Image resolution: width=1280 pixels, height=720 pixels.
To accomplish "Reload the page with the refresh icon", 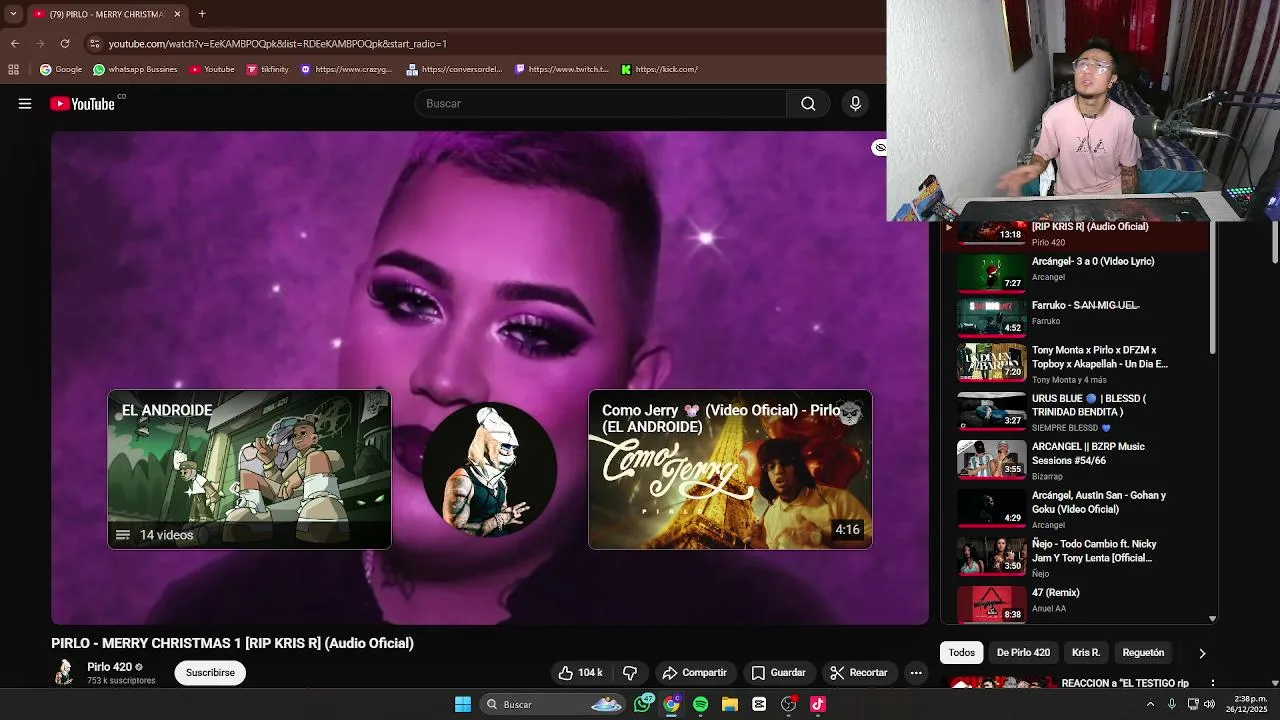I will (x=65, y=43).
